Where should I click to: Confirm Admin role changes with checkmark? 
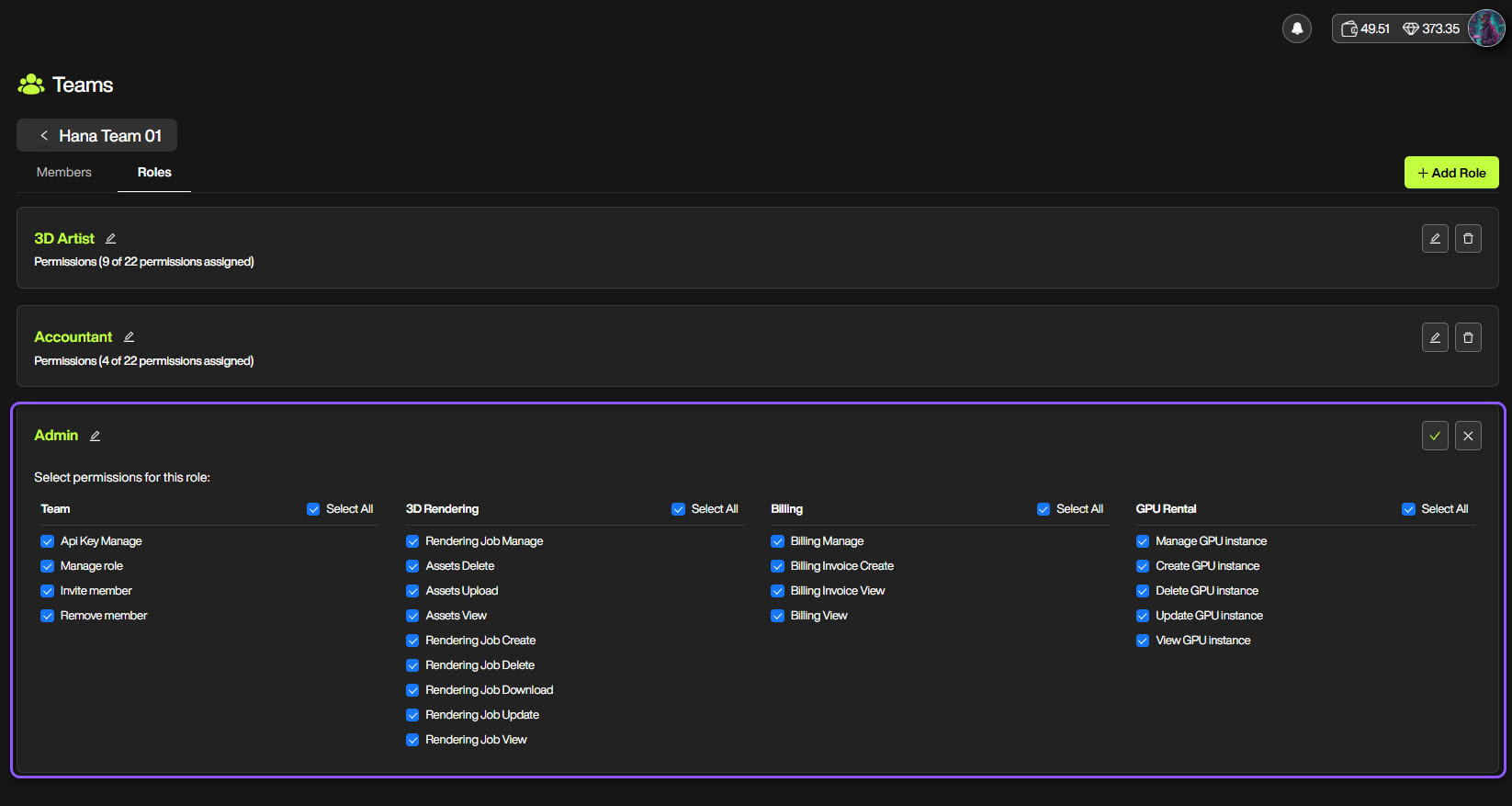[x=1434, y=436]
